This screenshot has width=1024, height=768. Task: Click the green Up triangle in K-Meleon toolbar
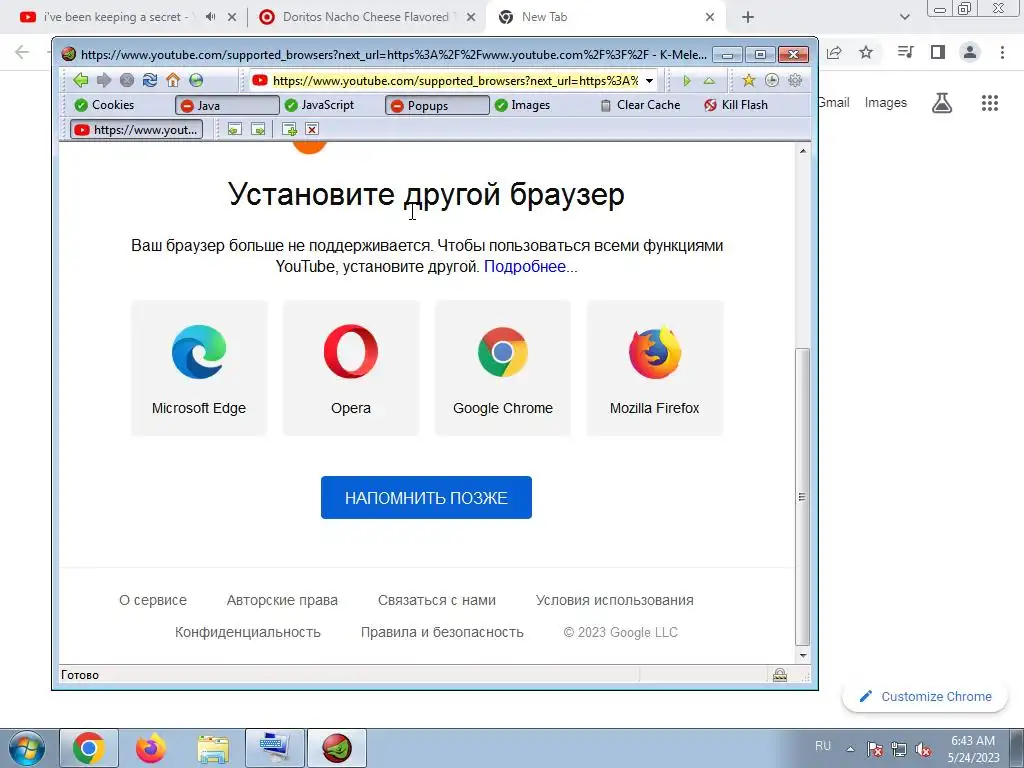[709, 81]
